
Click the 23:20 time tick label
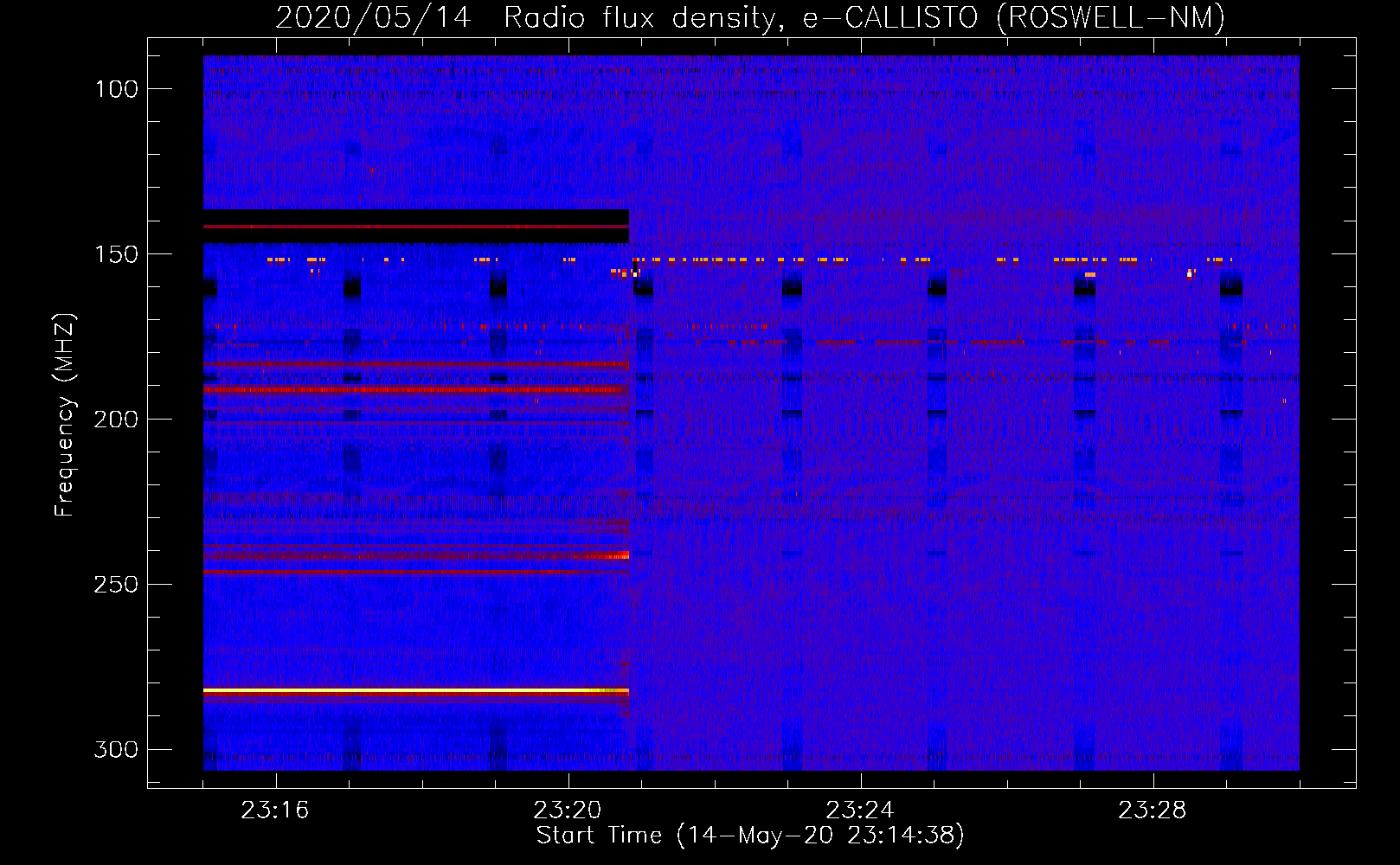click(568, 811)
